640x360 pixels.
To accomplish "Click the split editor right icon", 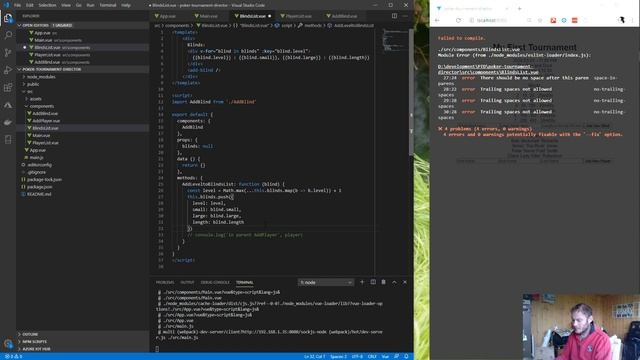I will (x=394, y=16).
